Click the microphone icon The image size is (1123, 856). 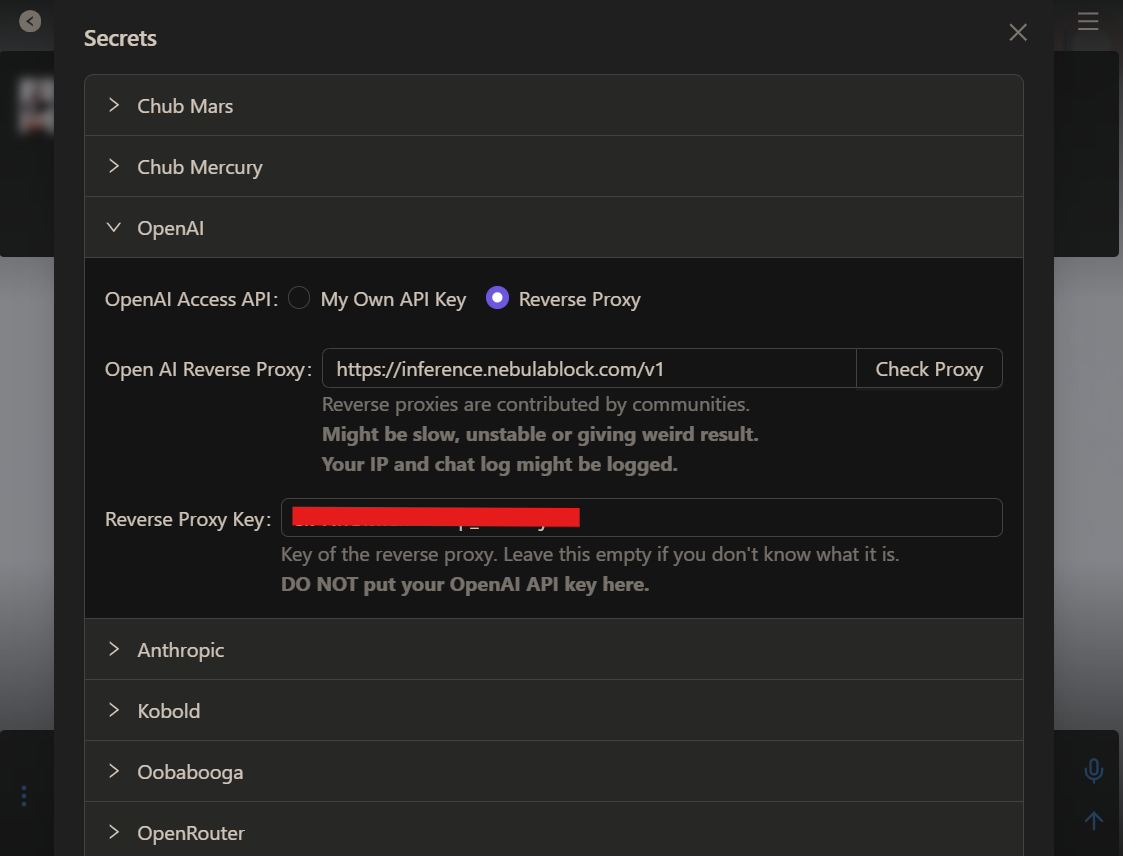(1094, 770)
